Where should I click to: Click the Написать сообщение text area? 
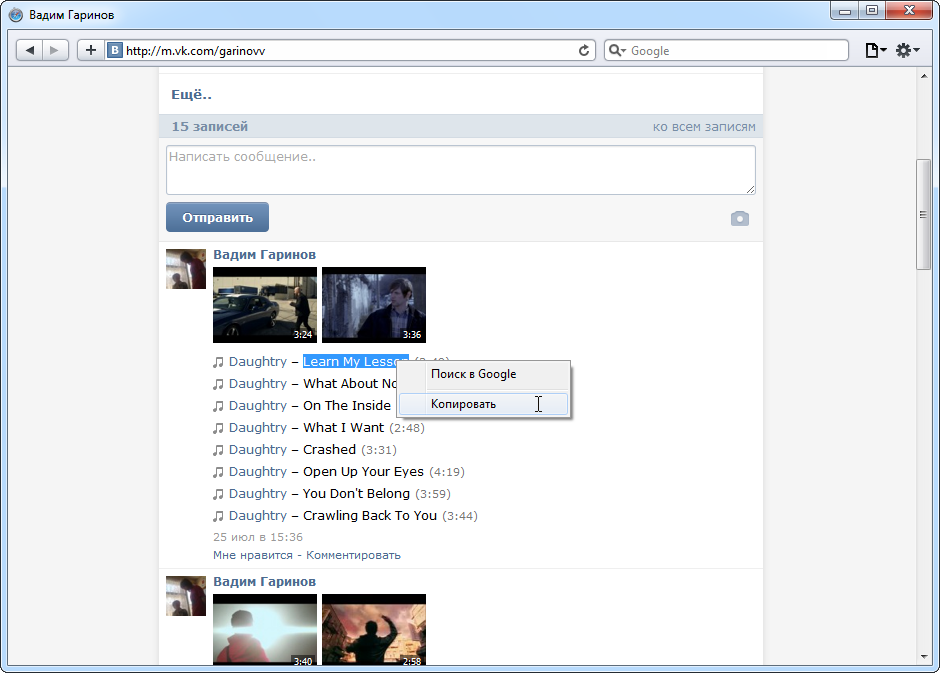(460, 170)
